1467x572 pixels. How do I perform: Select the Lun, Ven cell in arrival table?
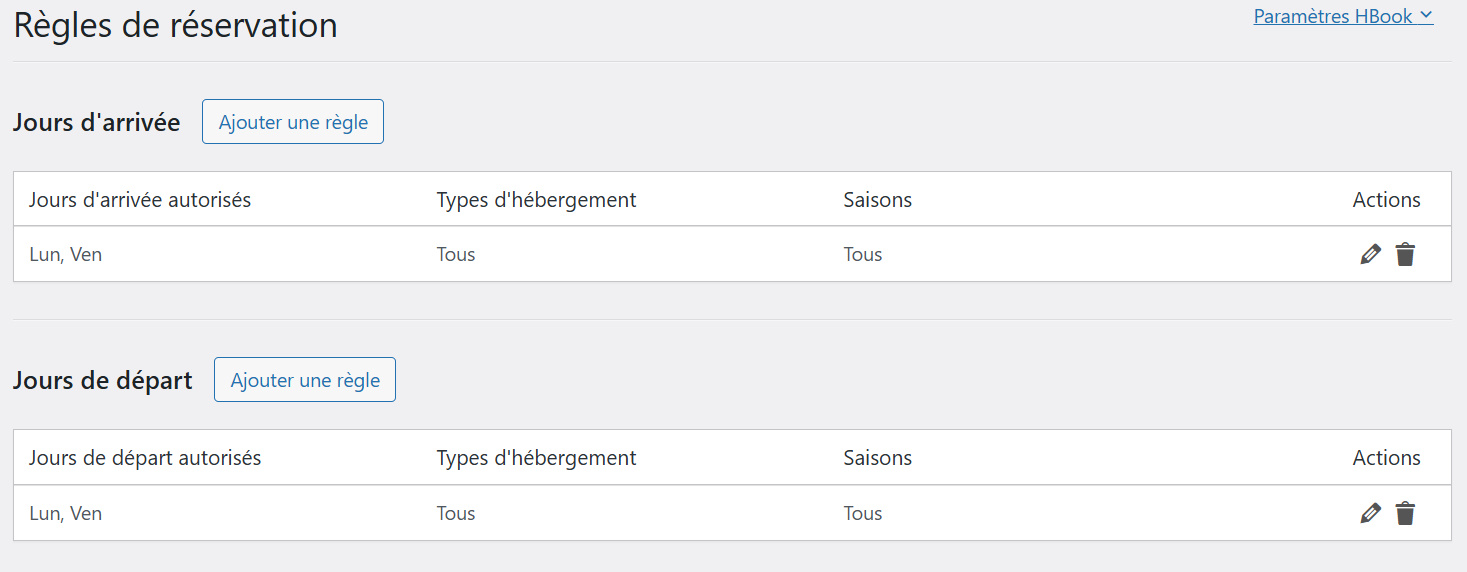point(66,255)
